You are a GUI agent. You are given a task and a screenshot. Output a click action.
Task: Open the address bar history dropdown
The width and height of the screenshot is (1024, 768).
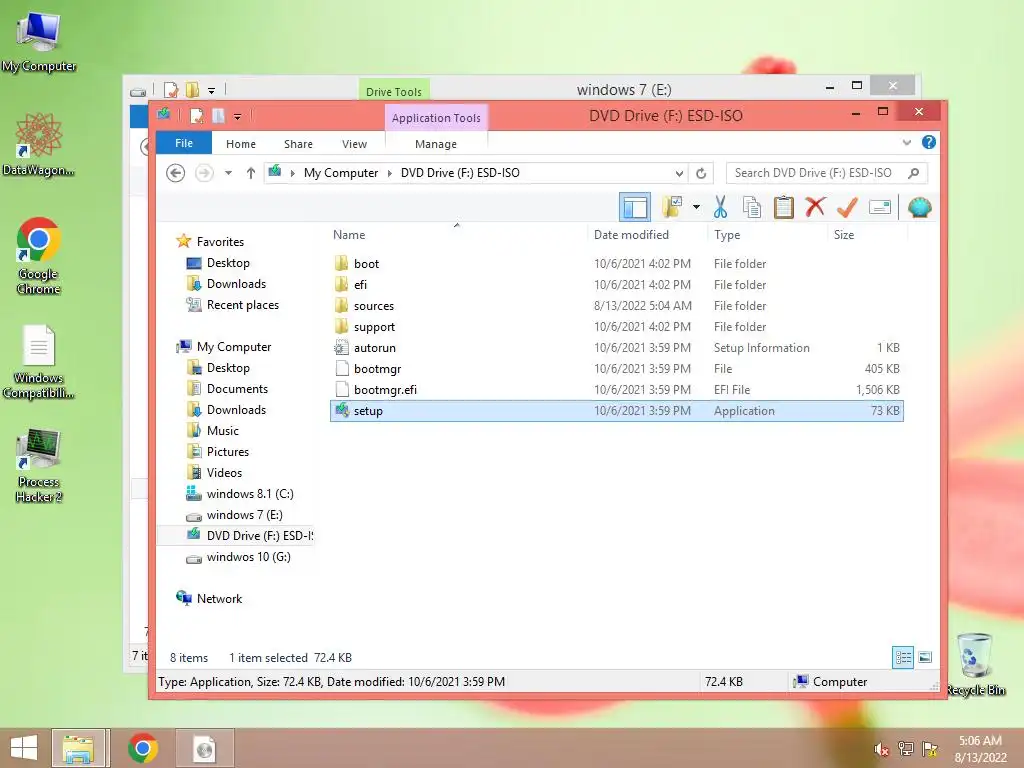tap(679, 173)
